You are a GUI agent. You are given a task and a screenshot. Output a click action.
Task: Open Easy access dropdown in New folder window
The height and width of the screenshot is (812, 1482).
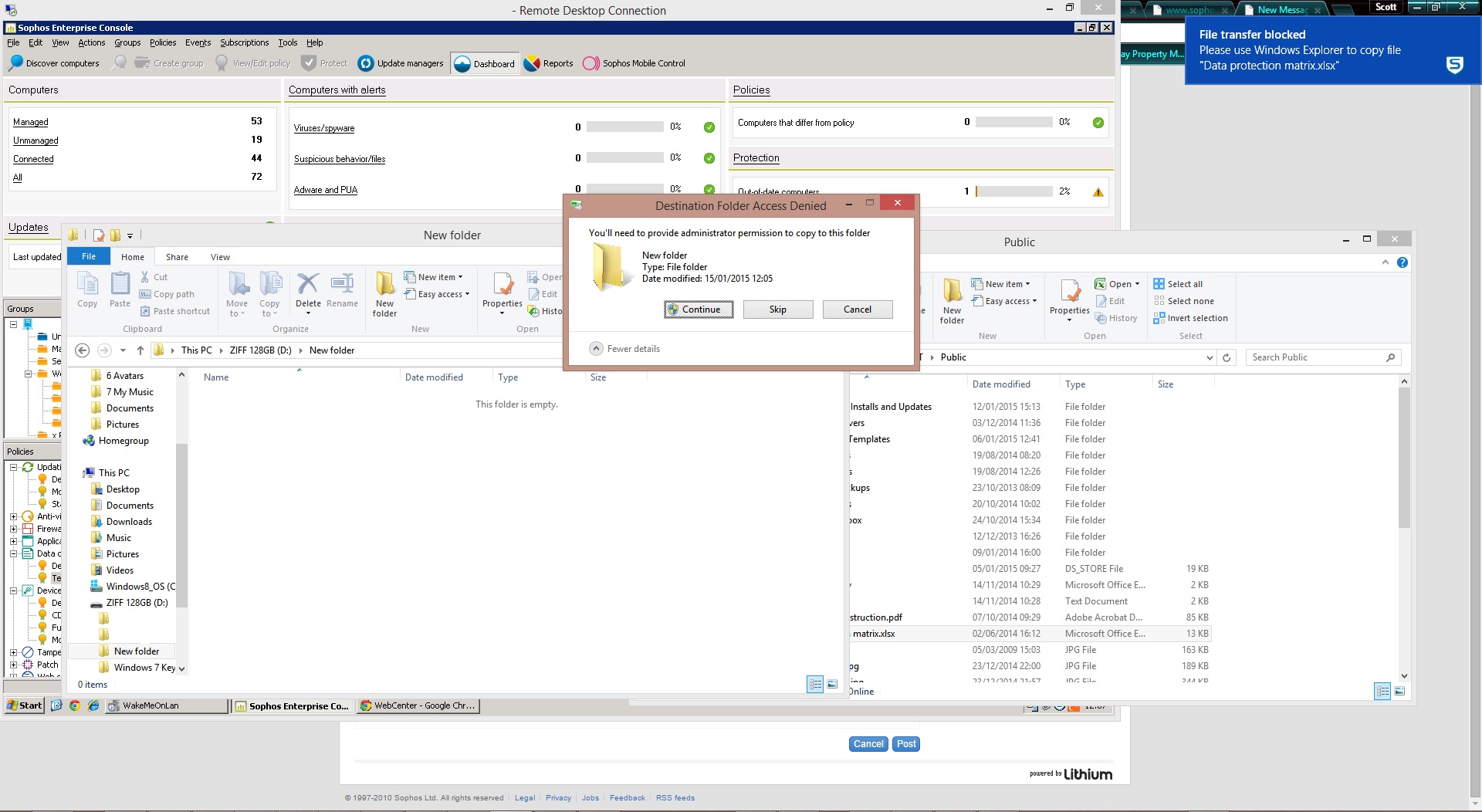(437, 294)
